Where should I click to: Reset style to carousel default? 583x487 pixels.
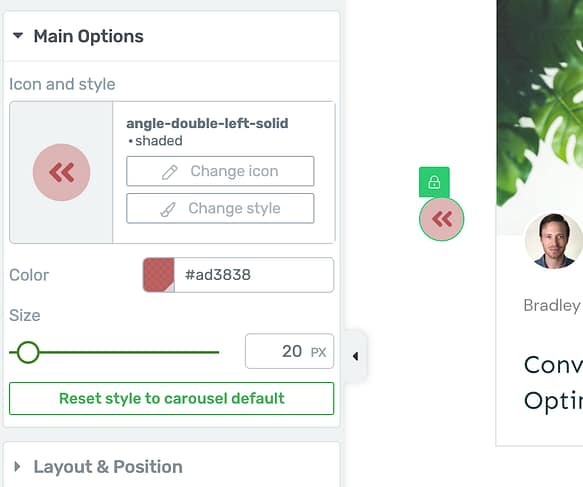[x=171, y=399]
